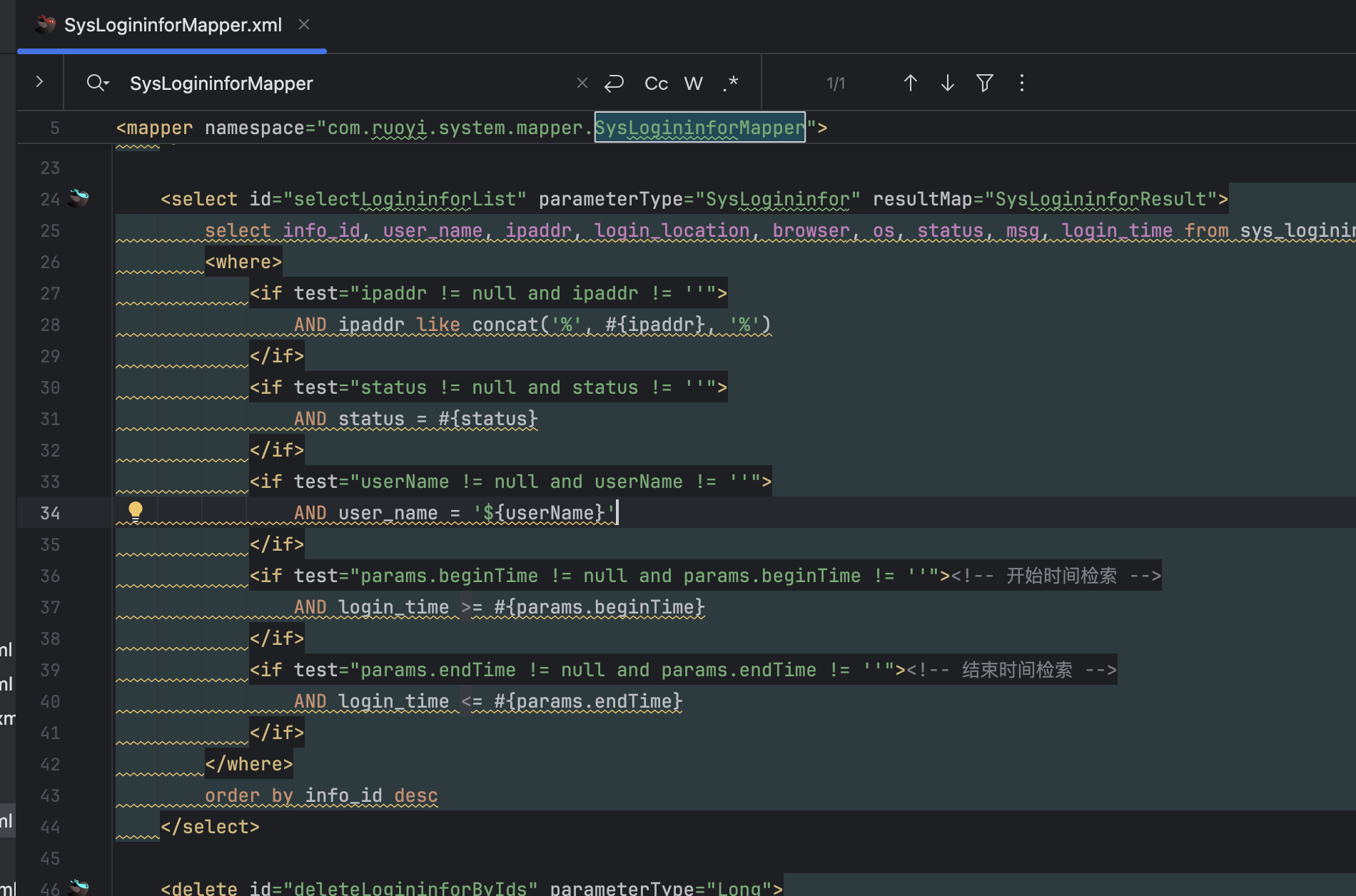This screenshot has width=1356, height=896.
Task: Click the deleteLogininforByIds id value
Action: (410, 887)
